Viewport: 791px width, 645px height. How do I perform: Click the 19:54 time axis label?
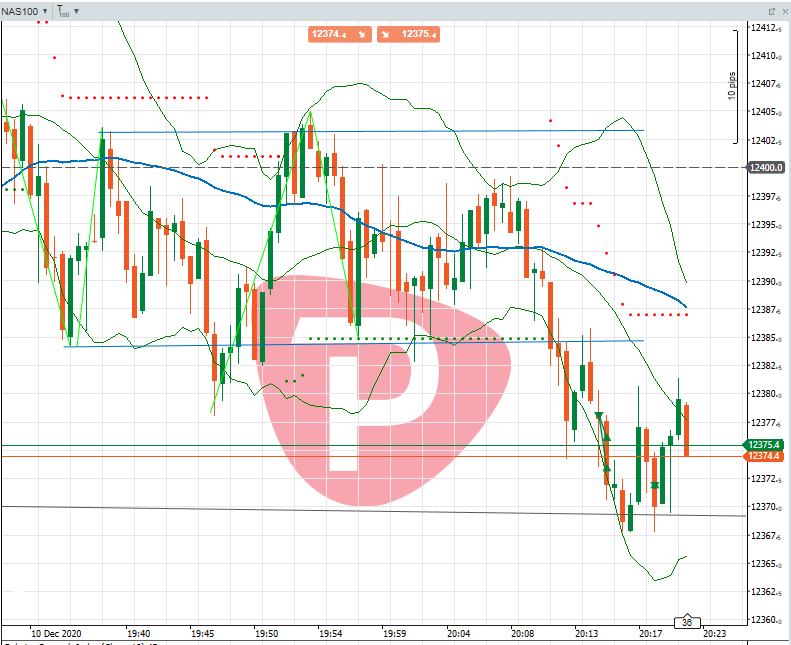click(x=330, y=633)
